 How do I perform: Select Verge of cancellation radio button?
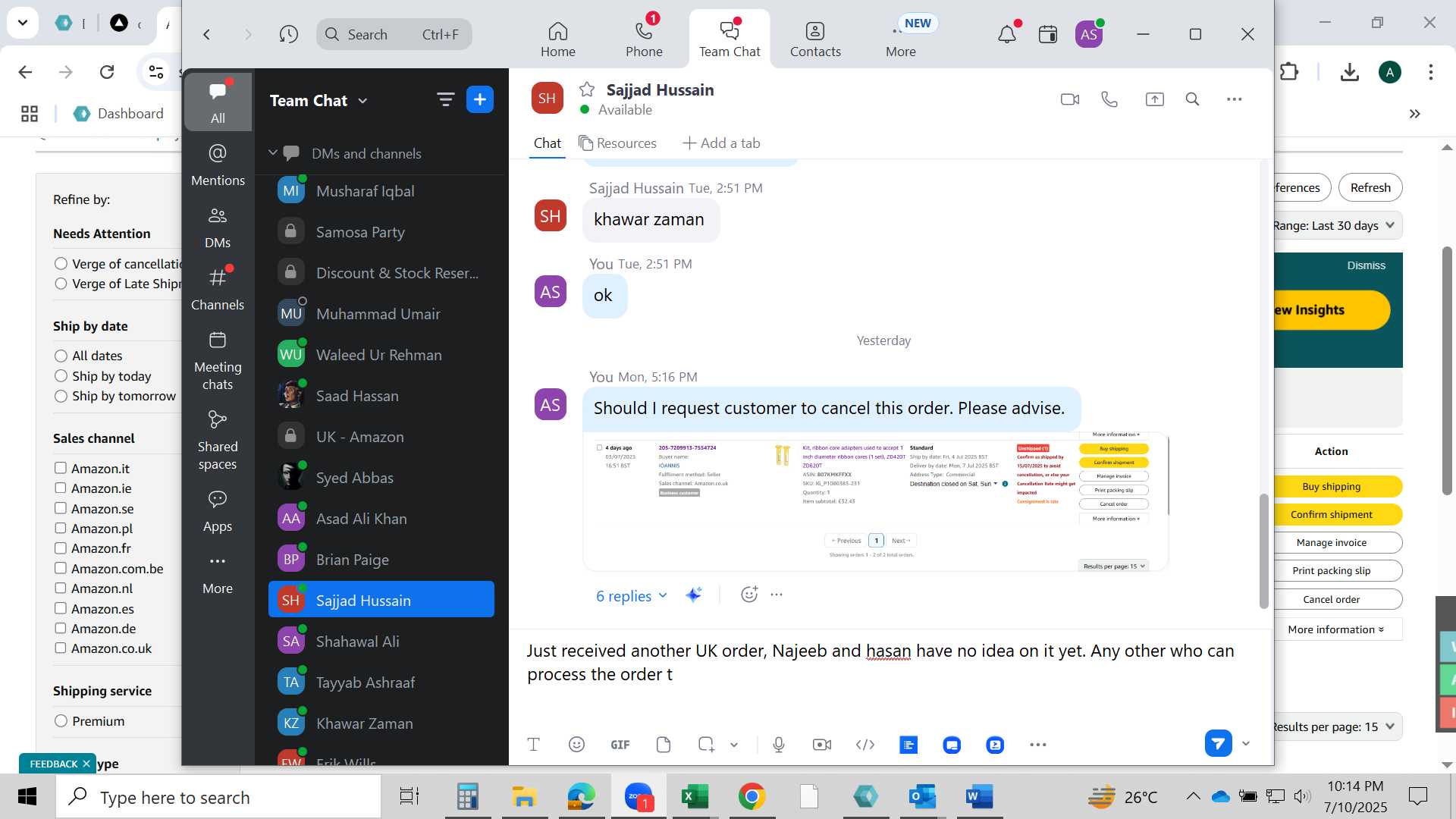[x=61, y=264]
